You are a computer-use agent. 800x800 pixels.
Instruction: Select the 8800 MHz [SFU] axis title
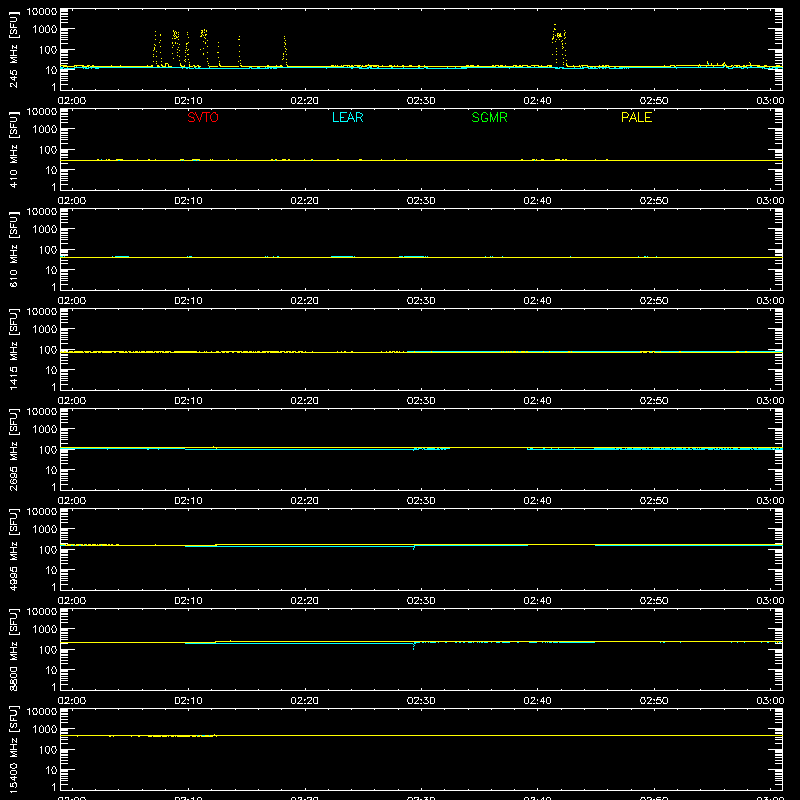click(x=13, y=649)
